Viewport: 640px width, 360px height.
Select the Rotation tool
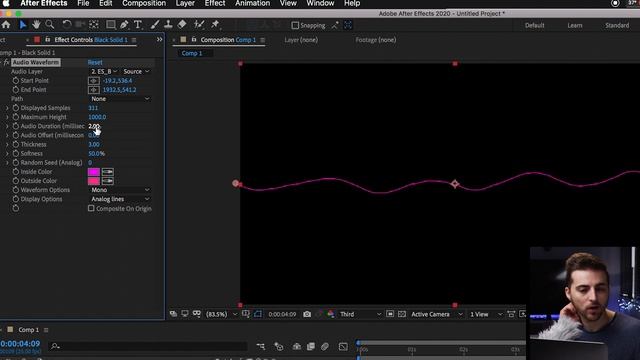67,25
